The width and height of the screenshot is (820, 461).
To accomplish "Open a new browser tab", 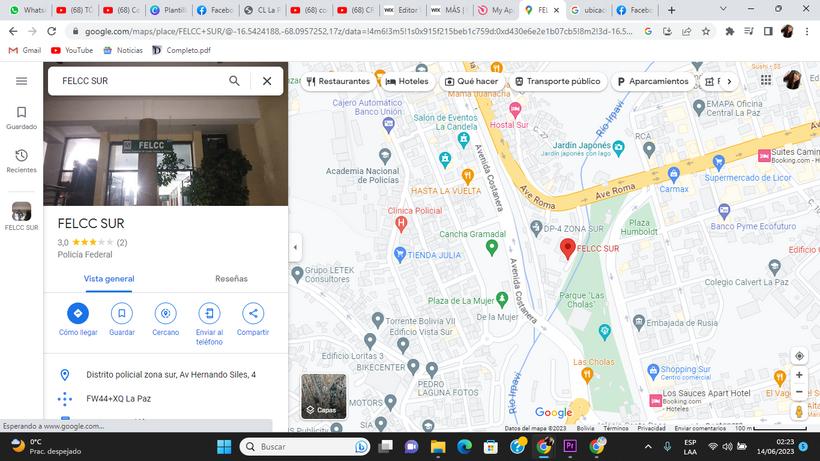I will click(x=671, y=10).
